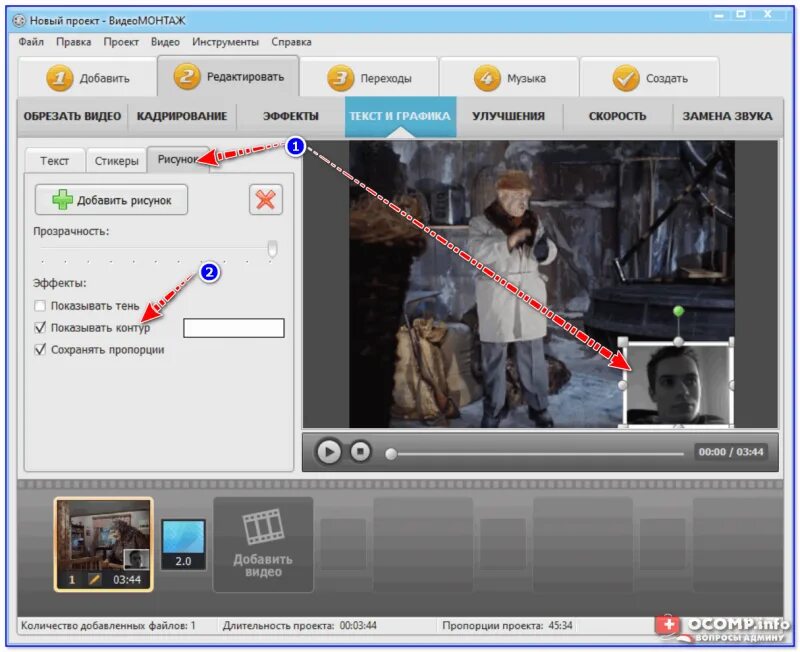Open step 1 Добавить tab
Screen dimensions: 800x652
point(88,78)
